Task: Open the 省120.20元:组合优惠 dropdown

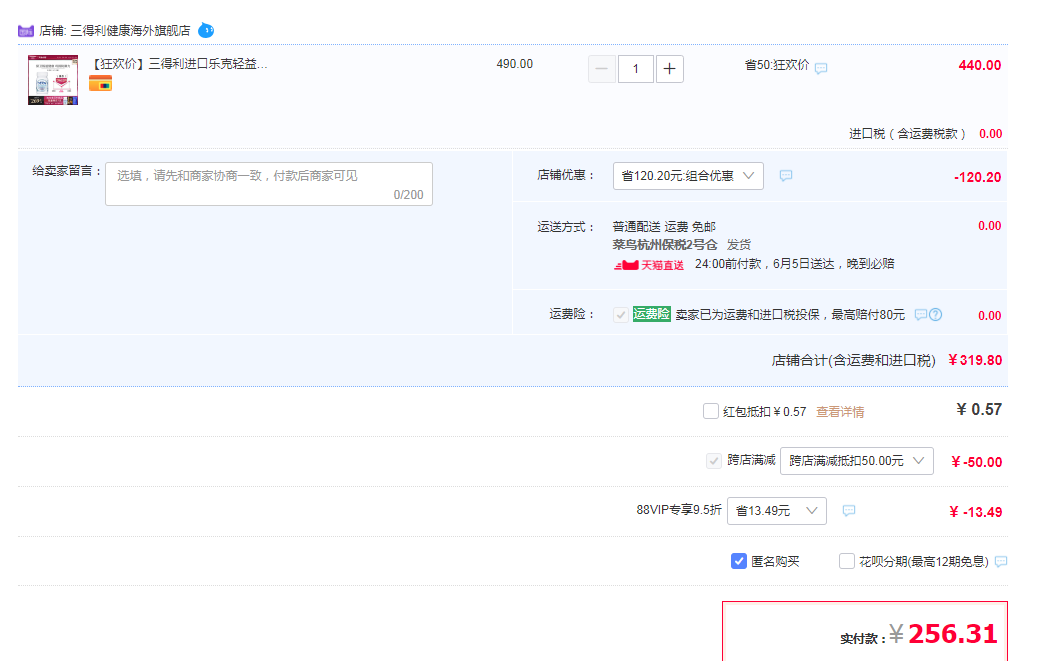Action: tap(688, 176)
